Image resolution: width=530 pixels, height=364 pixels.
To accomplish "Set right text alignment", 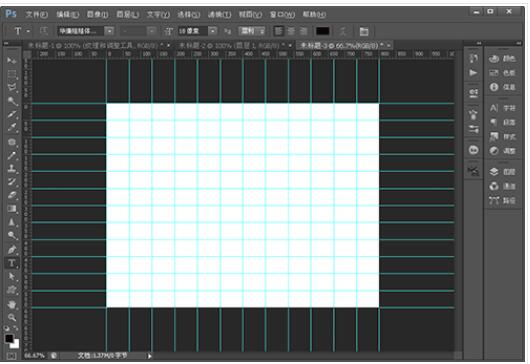I will click(304, 31).
